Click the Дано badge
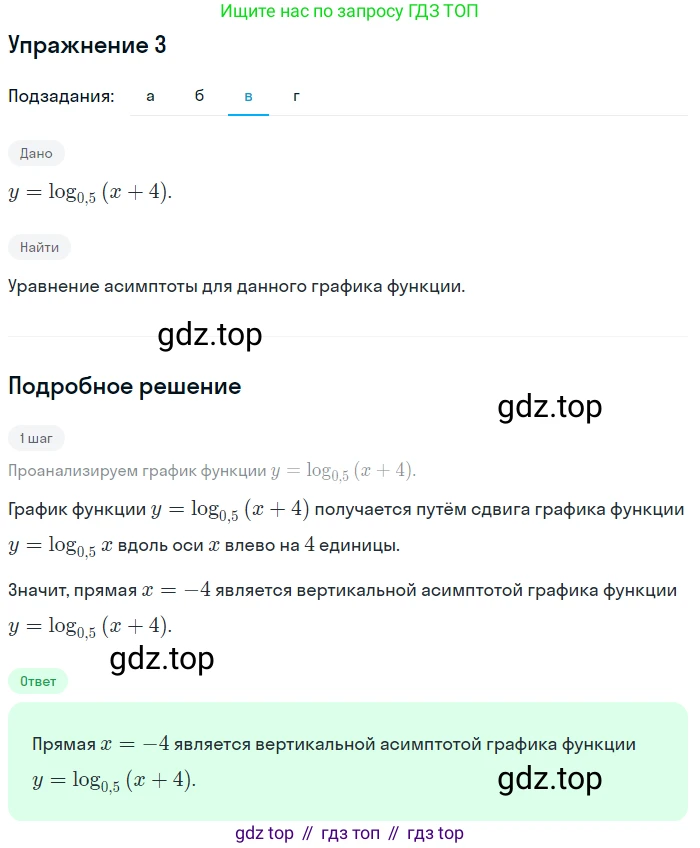The image size is (700, 848). coord(36,154)
